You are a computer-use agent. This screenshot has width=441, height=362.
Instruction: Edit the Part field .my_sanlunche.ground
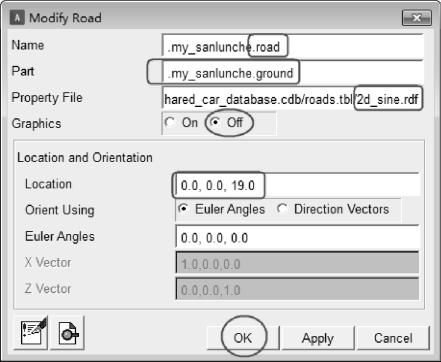click(x=293, y=73)
